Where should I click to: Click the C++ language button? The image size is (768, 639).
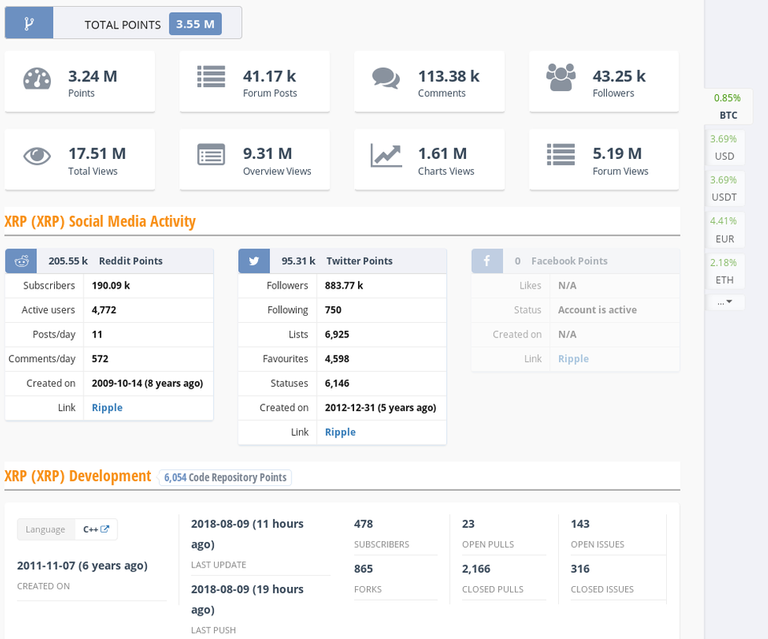96,529
